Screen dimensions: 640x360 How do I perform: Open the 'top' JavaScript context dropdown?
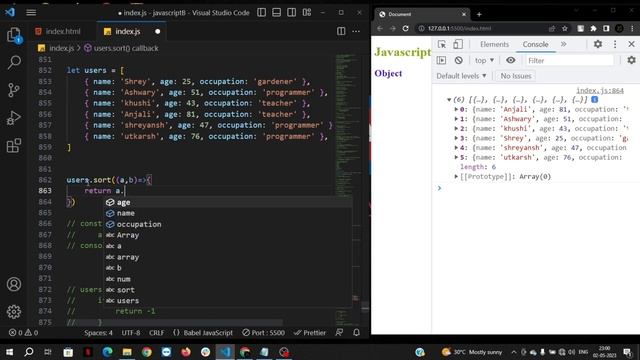point(484,60)
